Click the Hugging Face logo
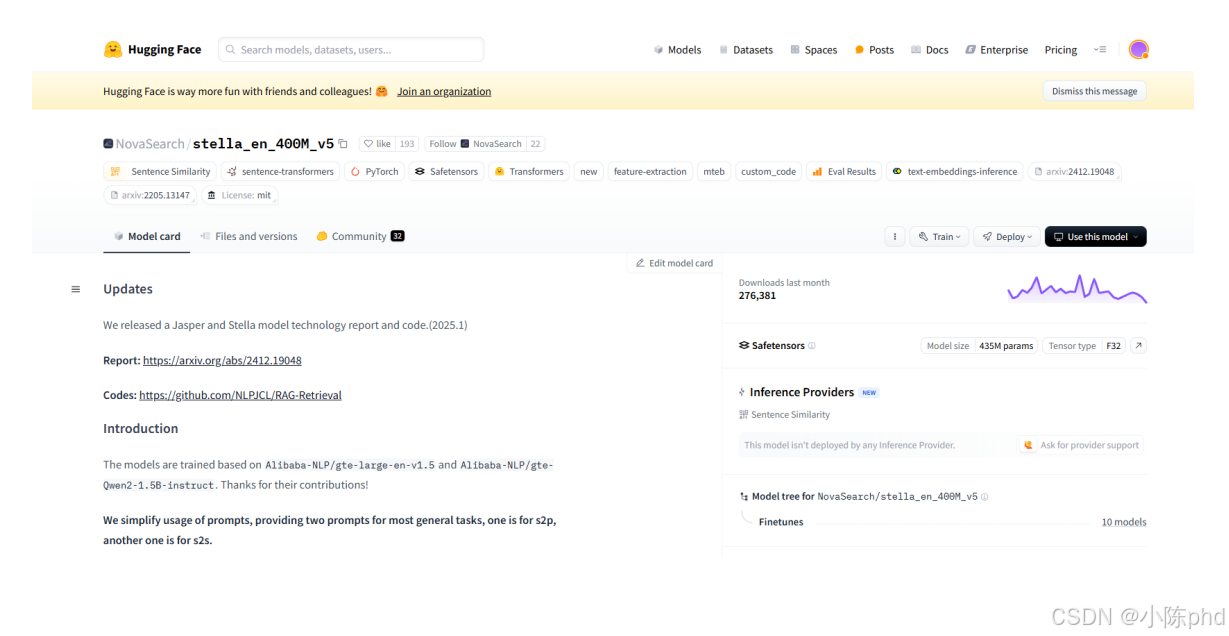Viewport: 1229px width, 636px height. (x=153, y=50)
